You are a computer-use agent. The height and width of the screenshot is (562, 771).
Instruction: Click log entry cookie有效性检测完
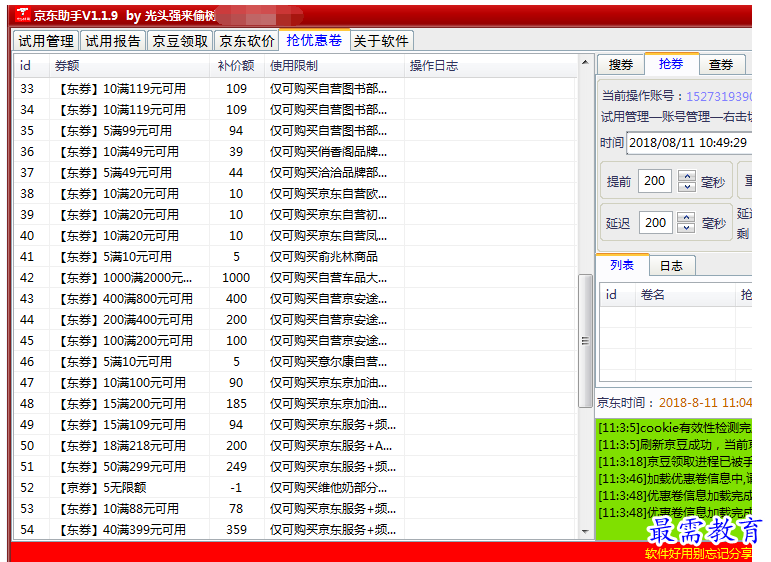(x=675, y=428)
